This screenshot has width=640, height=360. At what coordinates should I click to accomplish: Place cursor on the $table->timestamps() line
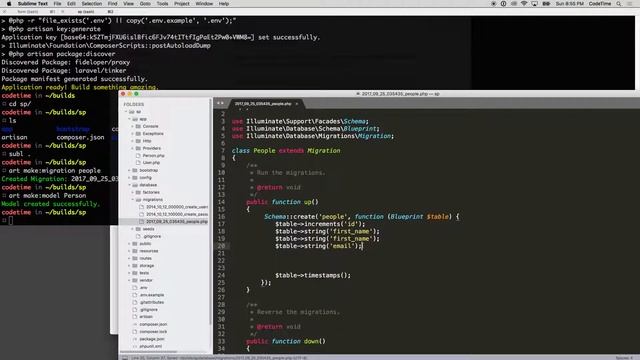(x=313, y=276)
